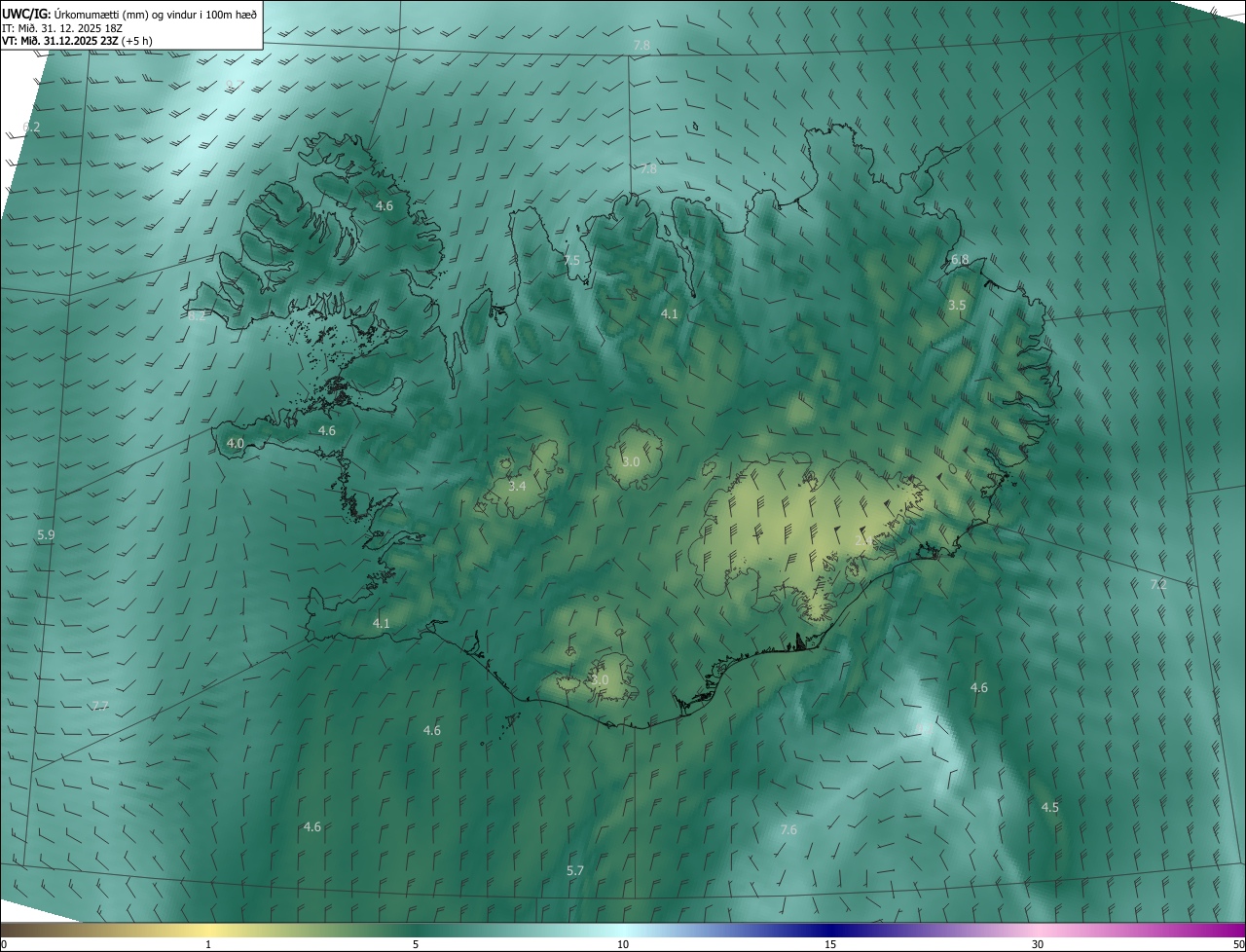Click the 7.6 value label on the map

pyautogui.click(x=789, y=830)
